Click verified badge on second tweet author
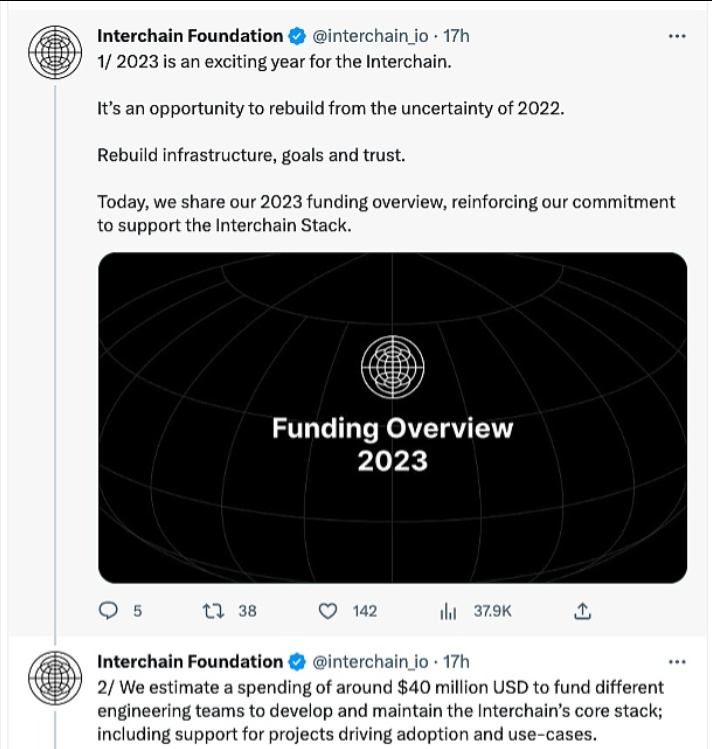 pos(298,661)
